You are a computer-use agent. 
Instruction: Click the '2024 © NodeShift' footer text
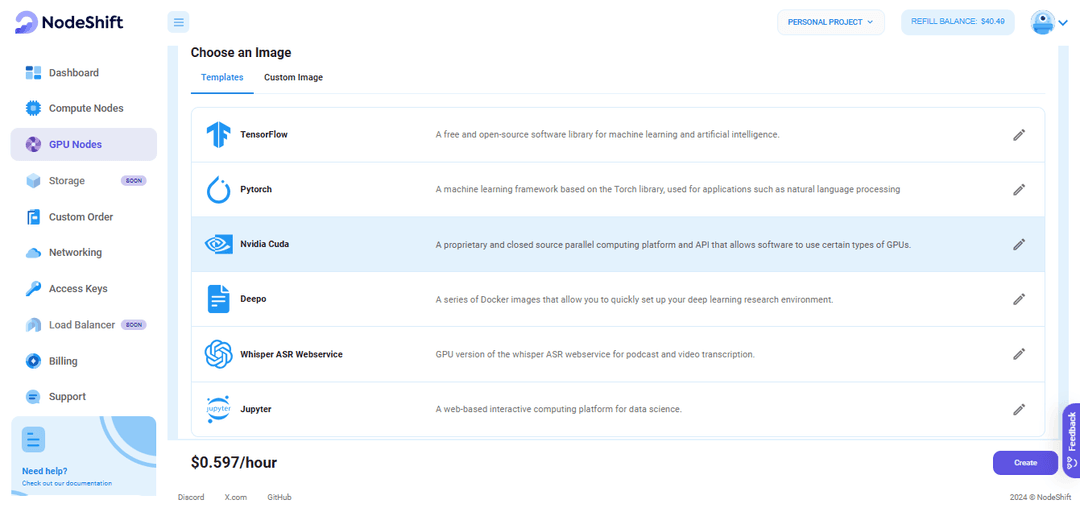tap(1041, 497)
